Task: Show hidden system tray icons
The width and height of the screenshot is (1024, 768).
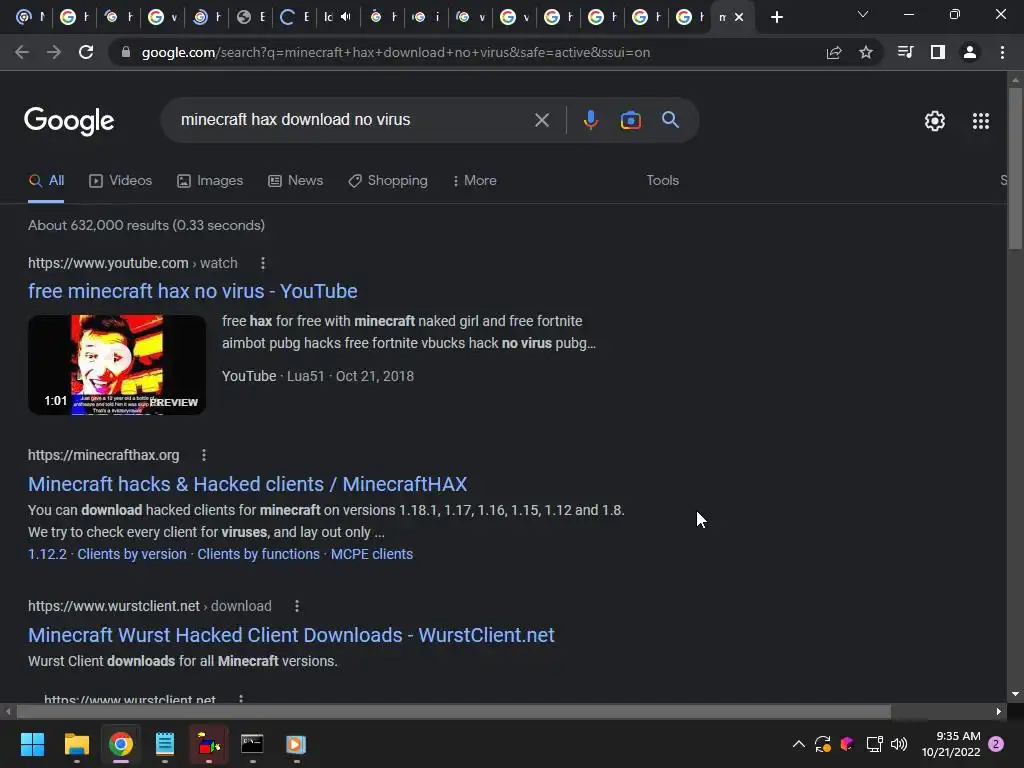Action: pos(798,744)
